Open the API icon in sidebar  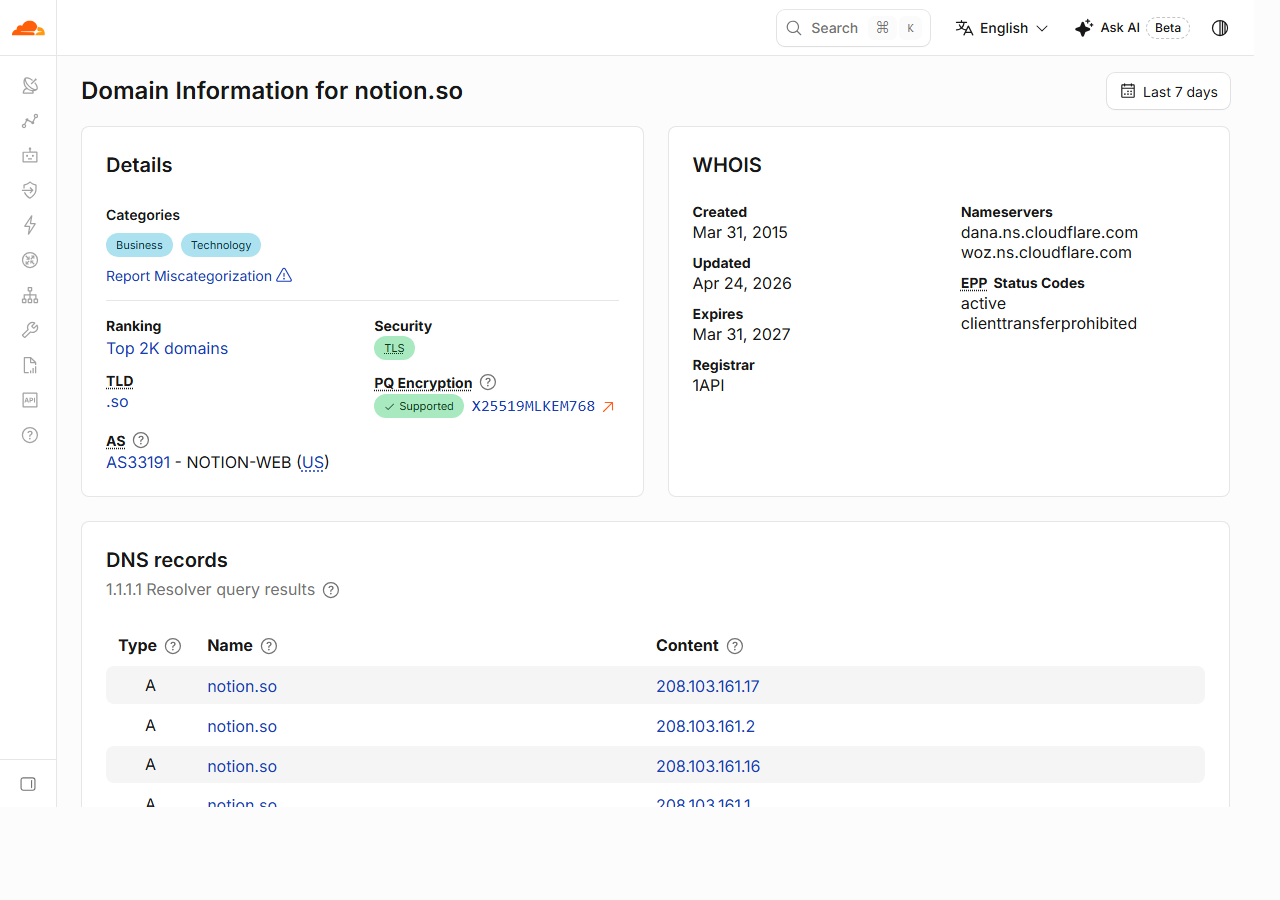pos(30,400)
